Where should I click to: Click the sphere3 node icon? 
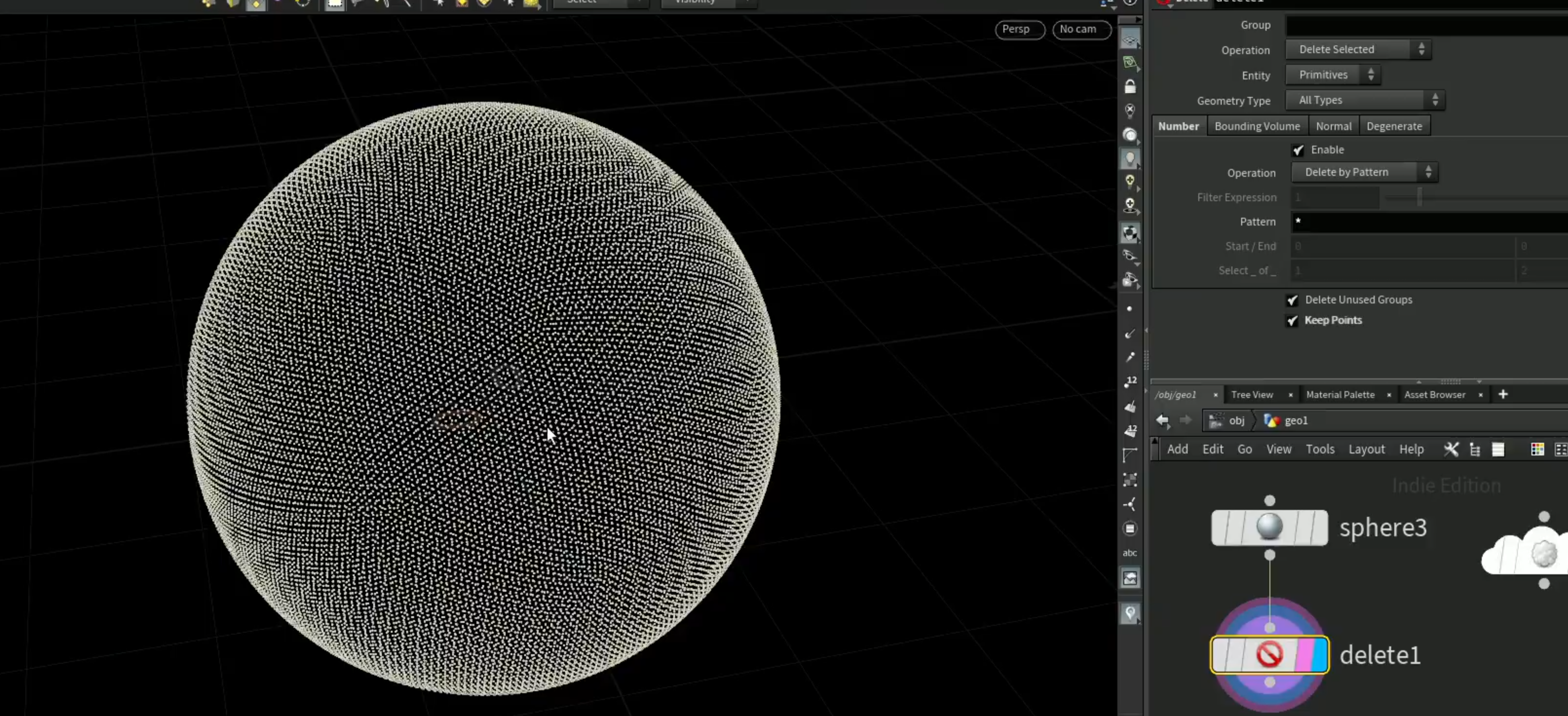[x=1269, y=527]
